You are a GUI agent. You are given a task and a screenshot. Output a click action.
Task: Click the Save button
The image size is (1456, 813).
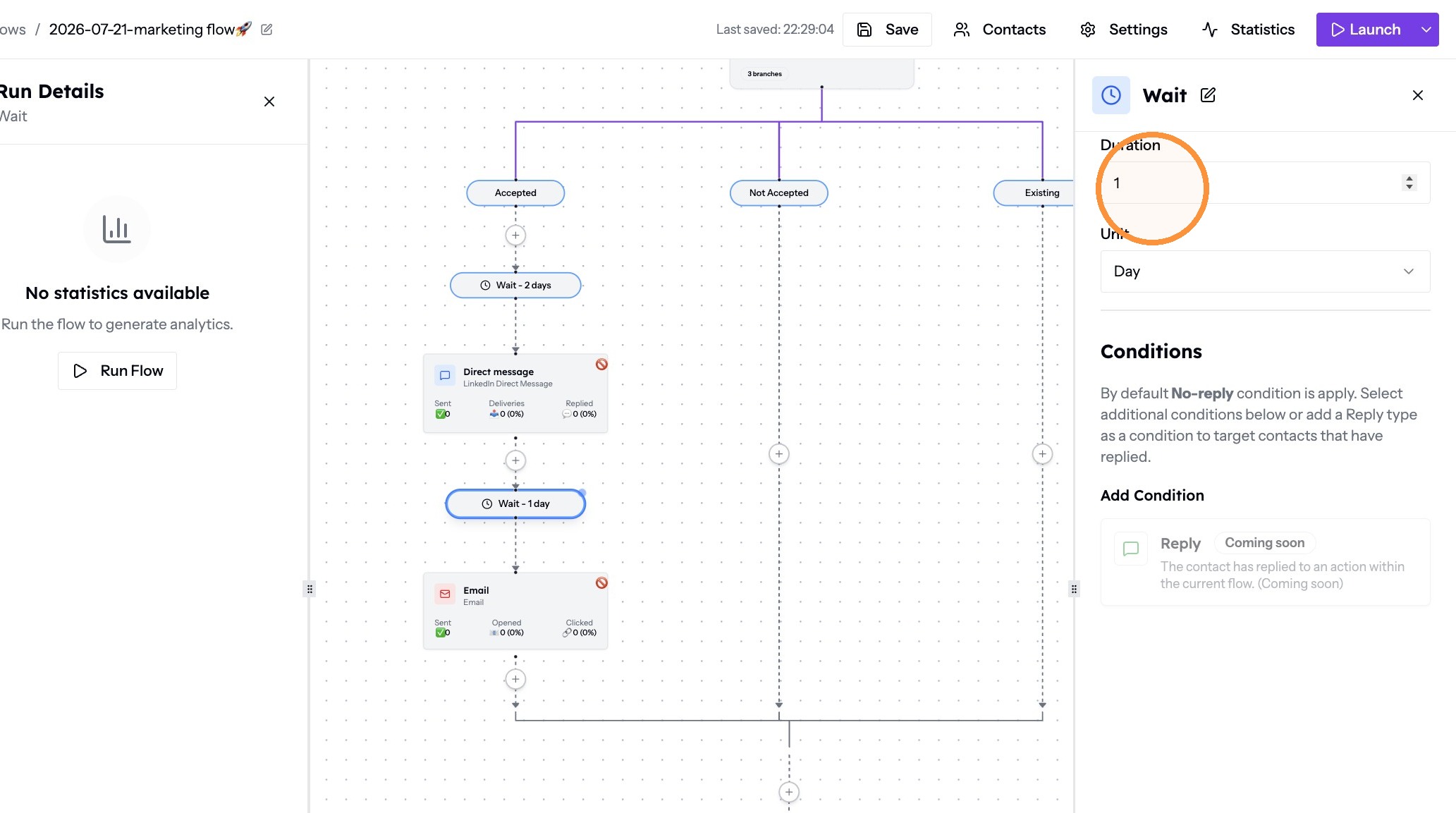click(x=887, y=30)
